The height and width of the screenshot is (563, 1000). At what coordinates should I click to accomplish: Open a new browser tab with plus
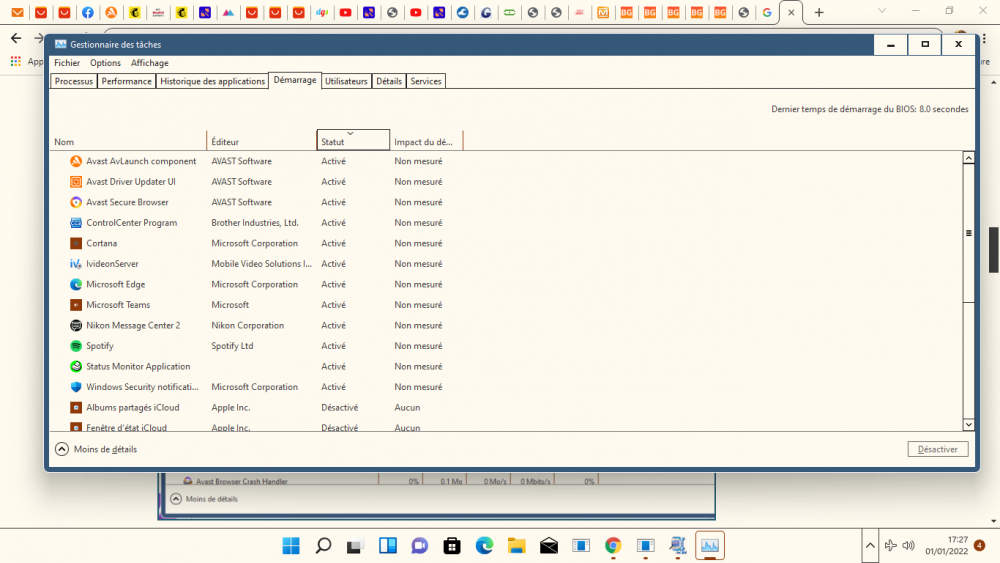819,12
